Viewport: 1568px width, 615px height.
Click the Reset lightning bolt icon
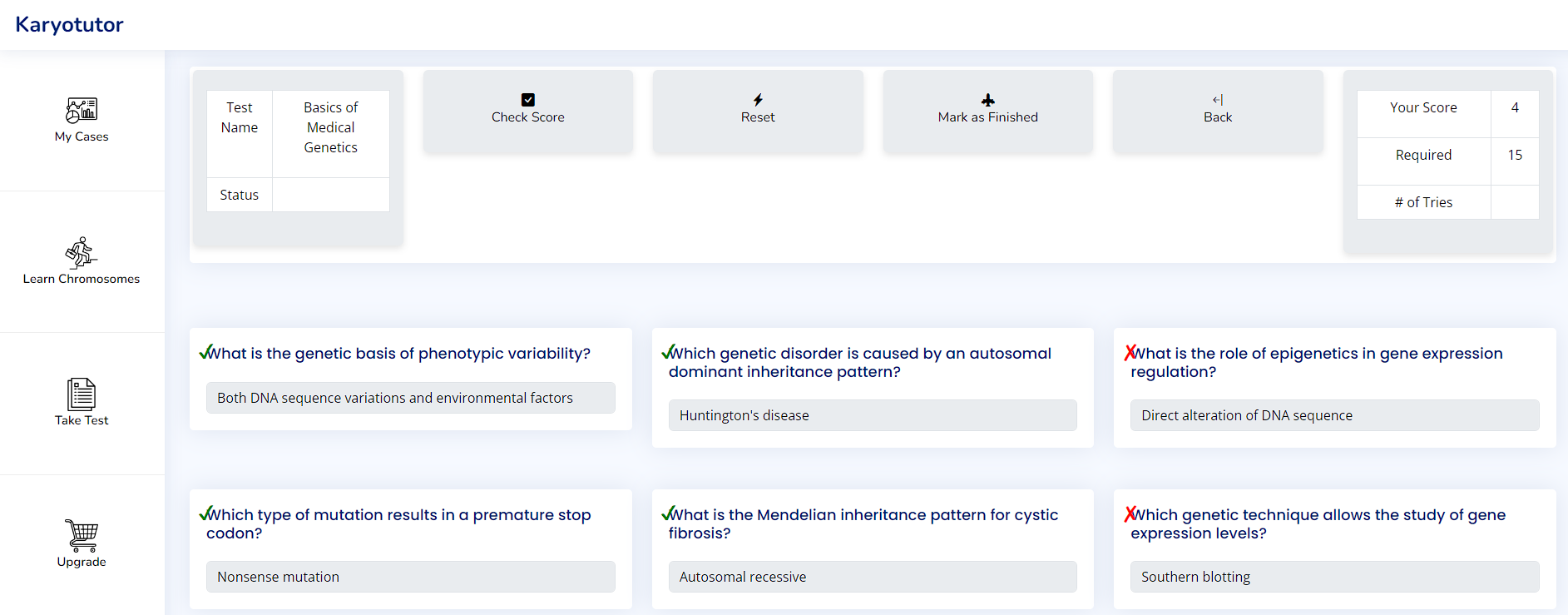tap(758, 100)
